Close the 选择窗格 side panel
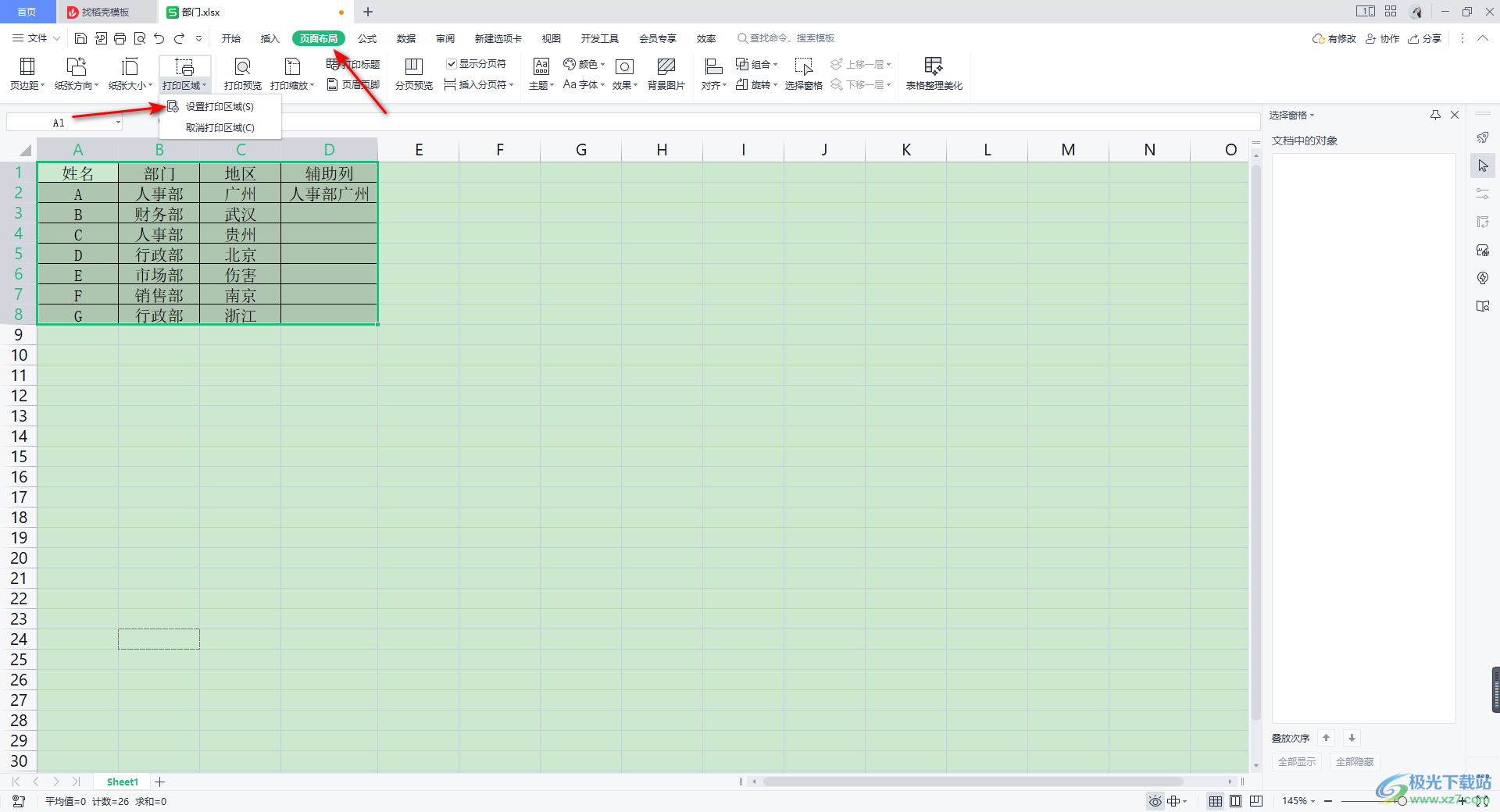Screen dimensions: 1500x812 1455,115
